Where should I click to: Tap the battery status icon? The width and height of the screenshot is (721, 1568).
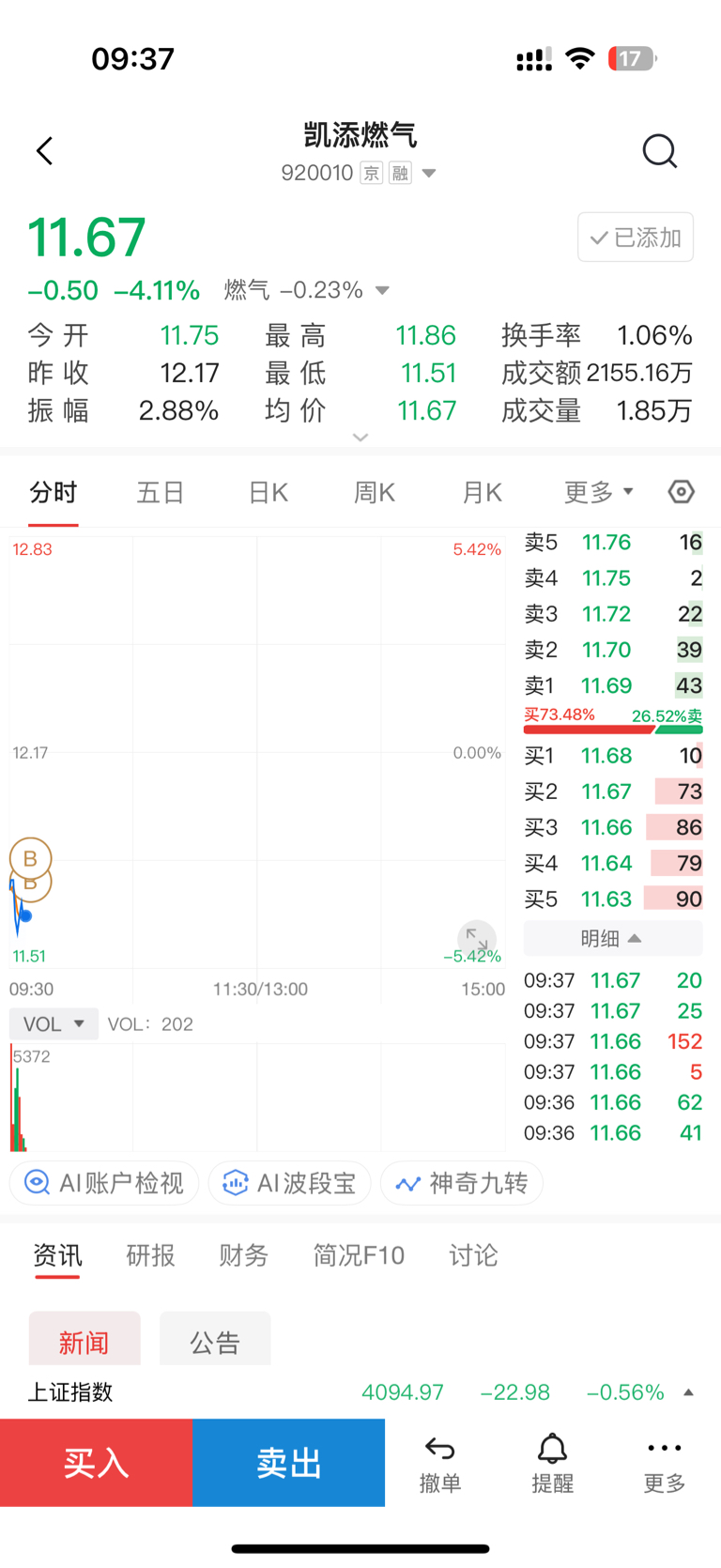pos(633,59)
